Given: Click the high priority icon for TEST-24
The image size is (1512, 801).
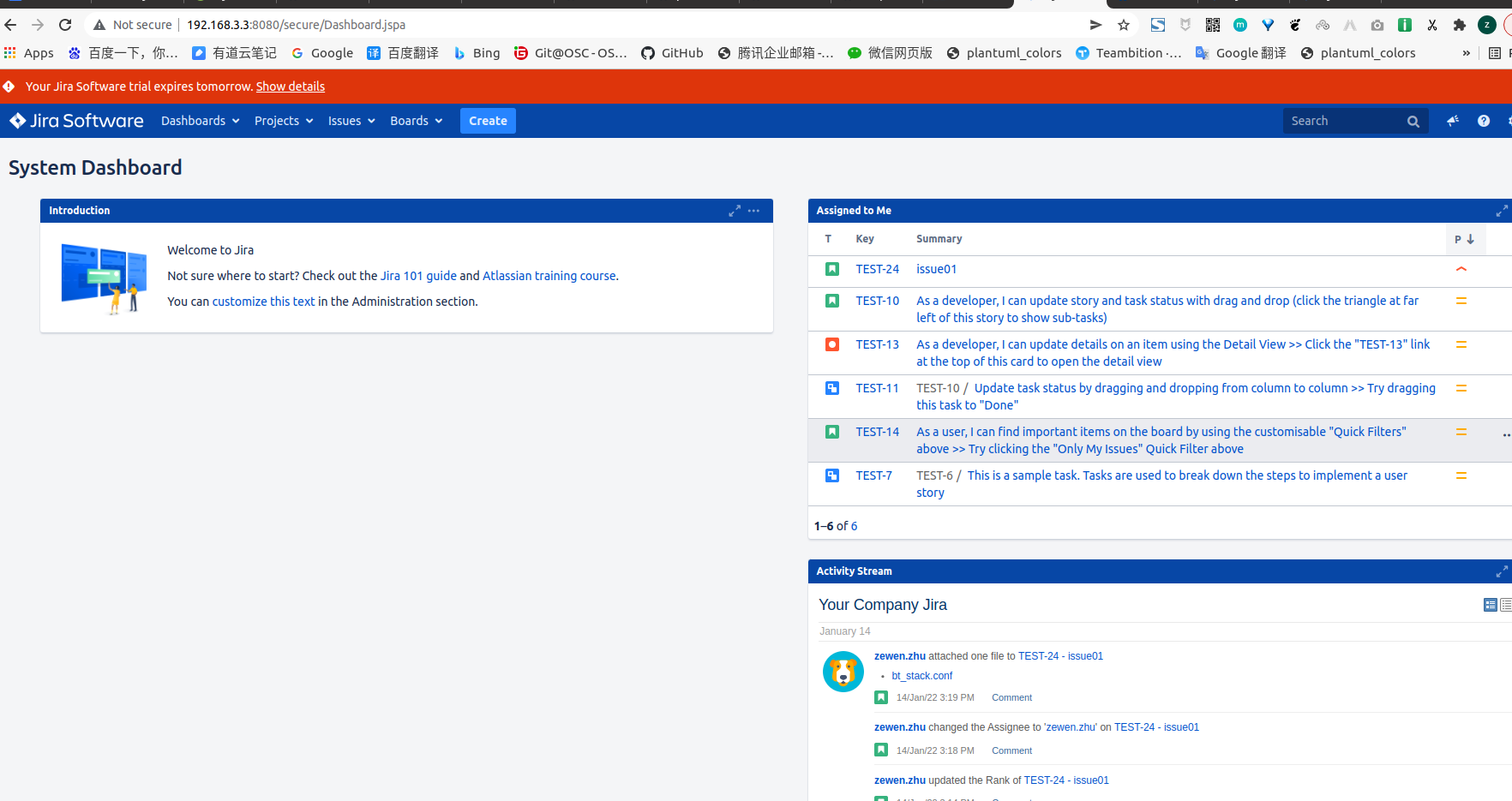Looking at the screenshot, I should [1461, 269].
